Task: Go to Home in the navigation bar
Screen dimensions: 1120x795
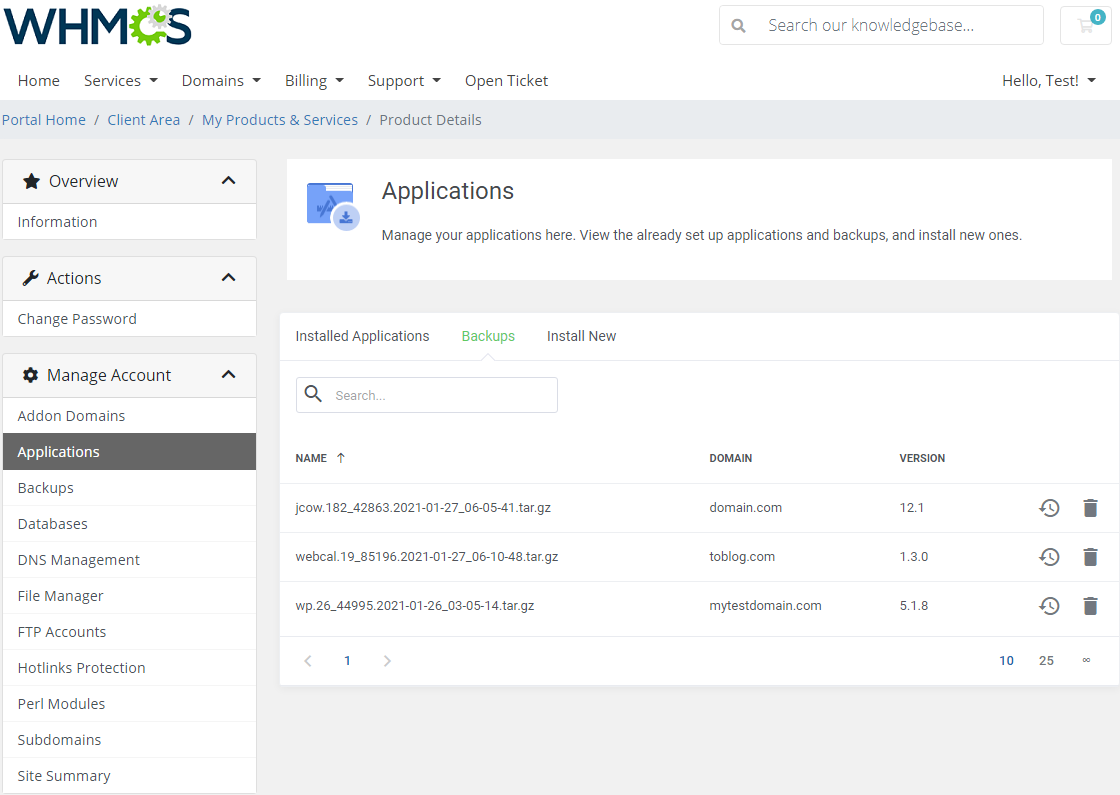Action: [39, 81]
